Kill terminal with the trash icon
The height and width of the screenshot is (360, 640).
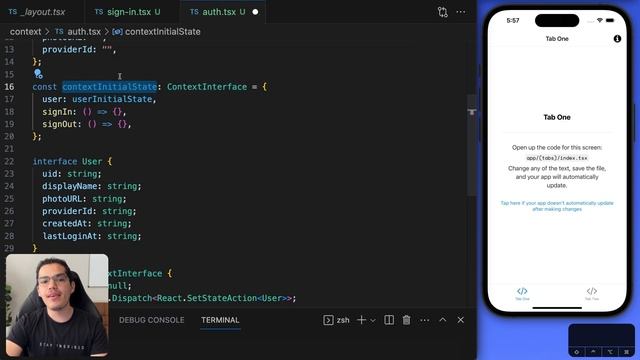click(x=407, y=320)
